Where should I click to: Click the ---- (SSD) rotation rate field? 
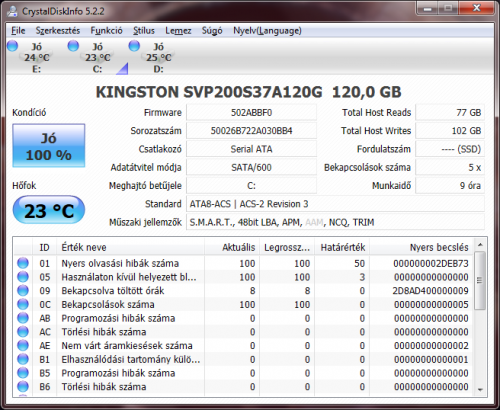tap(450, 149)
